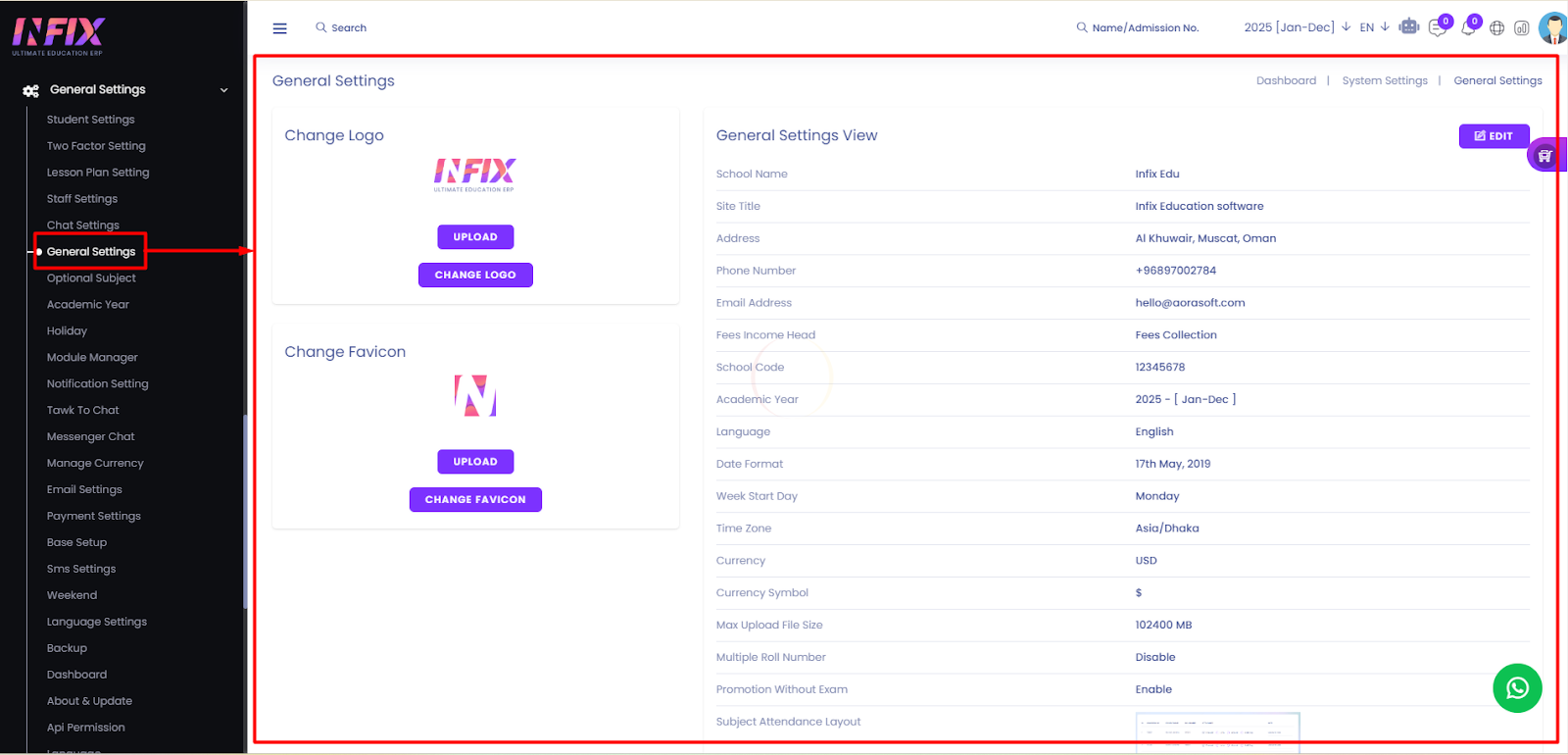The width and height of the screenshot is (1568, 755).
Task: Select General Settings submenu item
Action: [91, 252]
